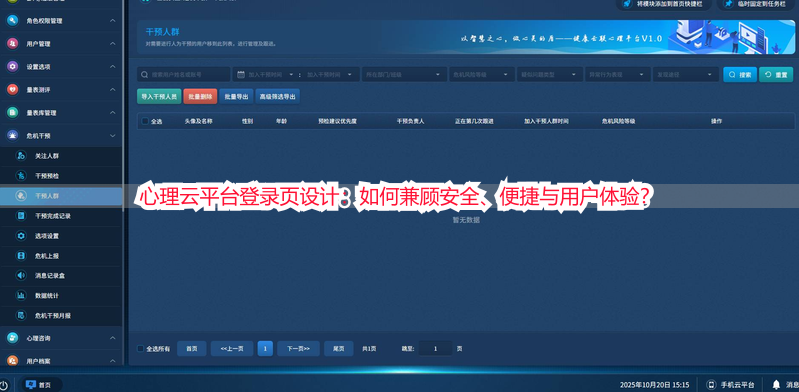Click the red 批量删除 button

(x=200, y=96)
